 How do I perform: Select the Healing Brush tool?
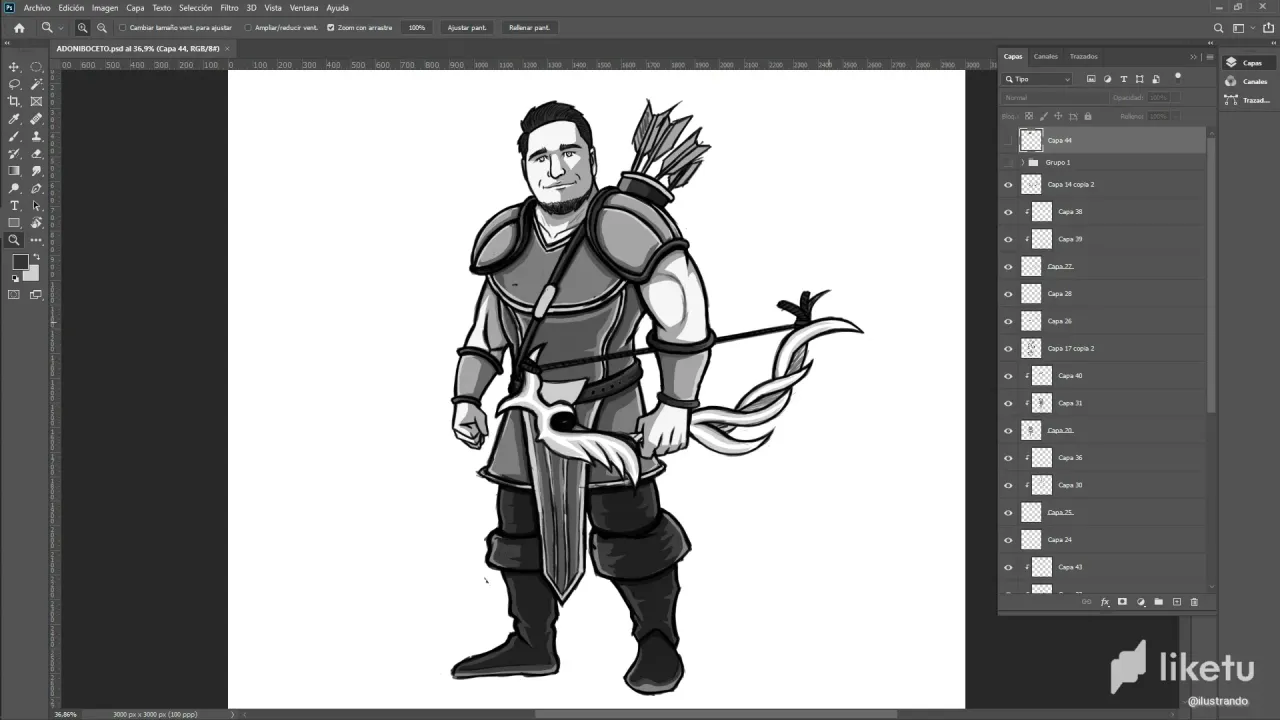coord(36,119)
